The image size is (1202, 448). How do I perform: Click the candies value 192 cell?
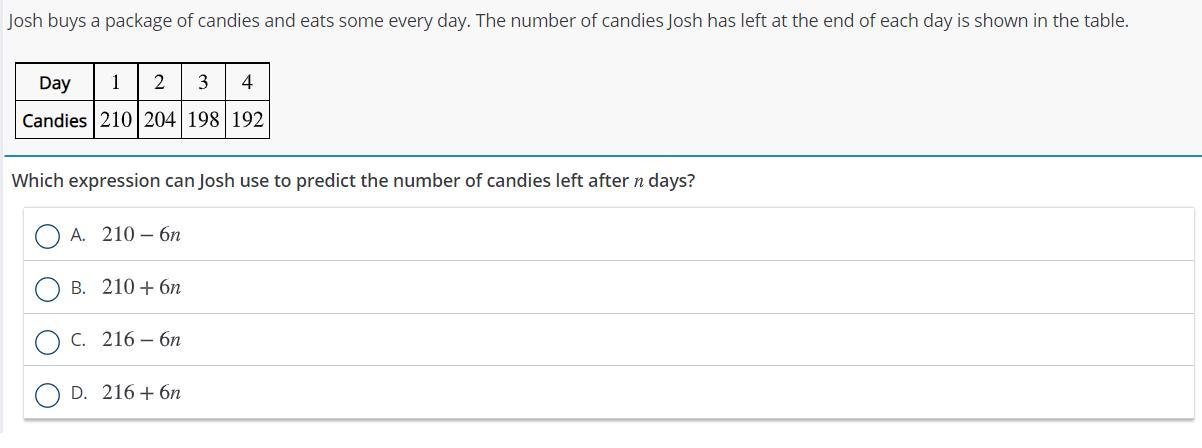[x=247, y=121]
